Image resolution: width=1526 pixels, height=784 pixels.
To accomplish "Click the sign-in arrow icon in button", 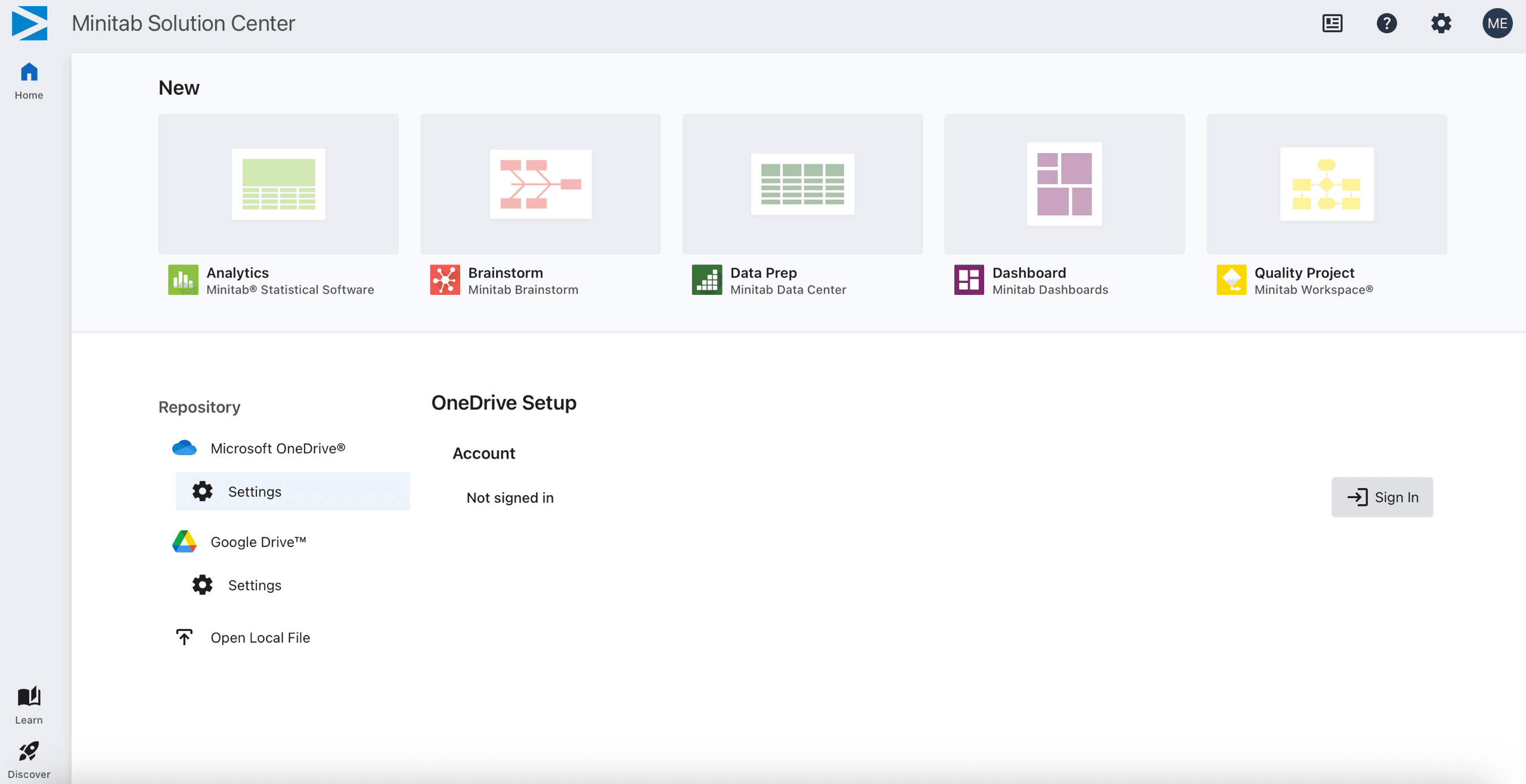I will pyautogui.click(x=1357, y=497).
